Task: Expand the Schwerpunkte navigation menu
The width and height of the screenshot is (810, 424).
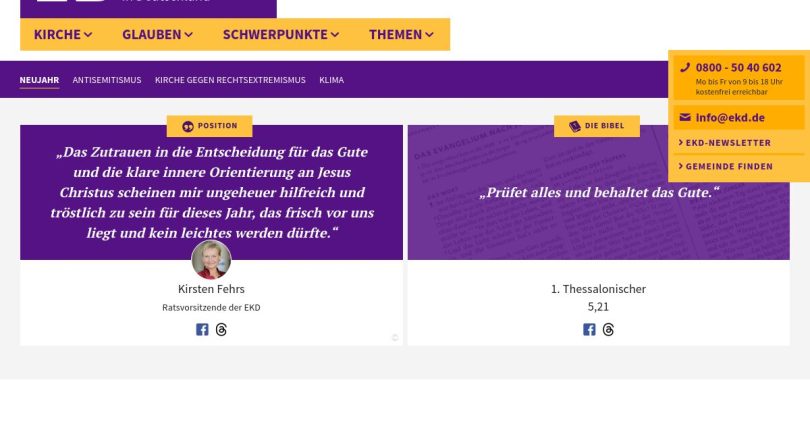Action: (x=281, y=34)
